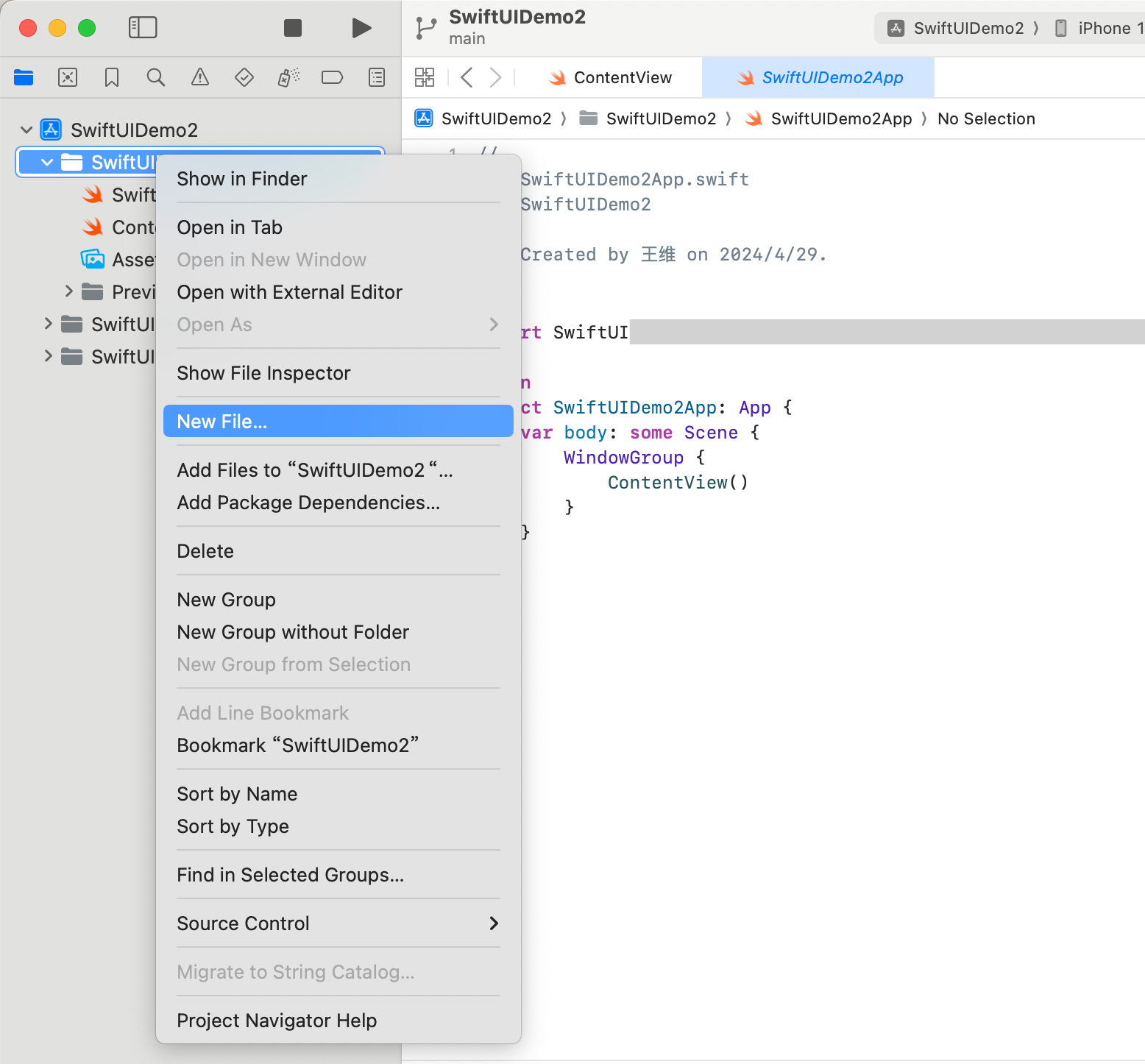Go back in editor history
The width and height of the screenshot is (1145, 1064).
[x=467, y=77]
